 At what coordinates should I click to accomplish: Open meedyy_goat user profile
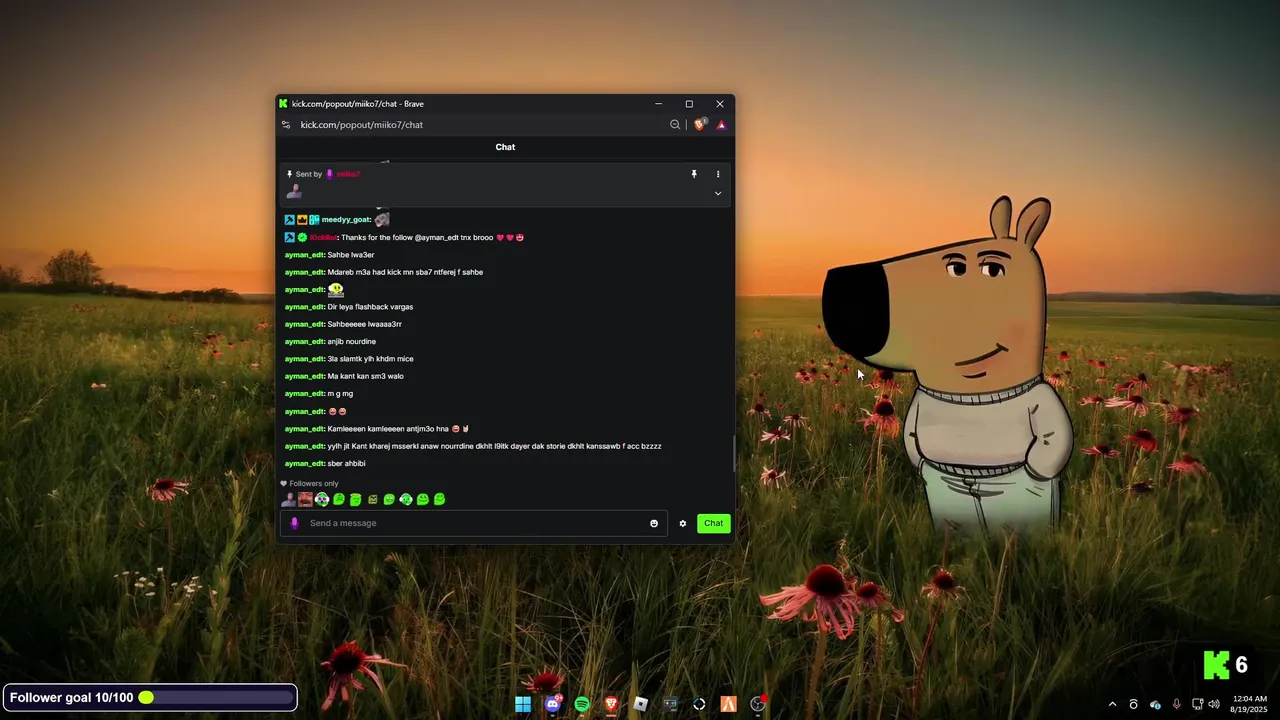346,220
